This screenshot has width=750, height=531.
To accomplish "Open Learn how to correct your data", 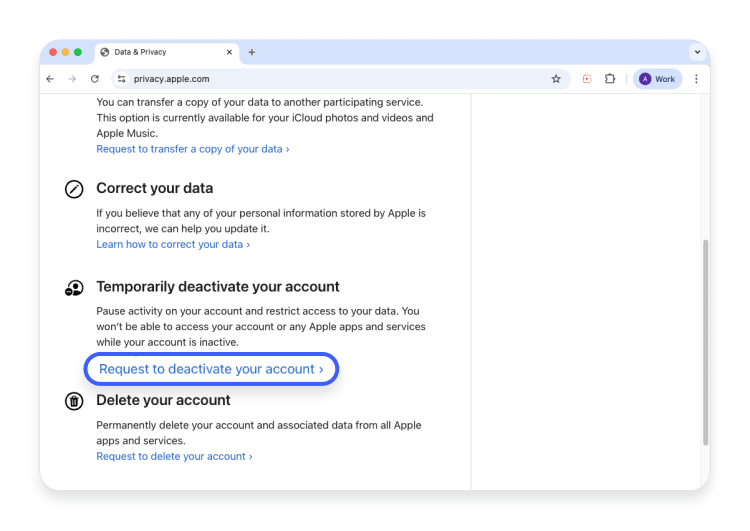I will [173, 244].
